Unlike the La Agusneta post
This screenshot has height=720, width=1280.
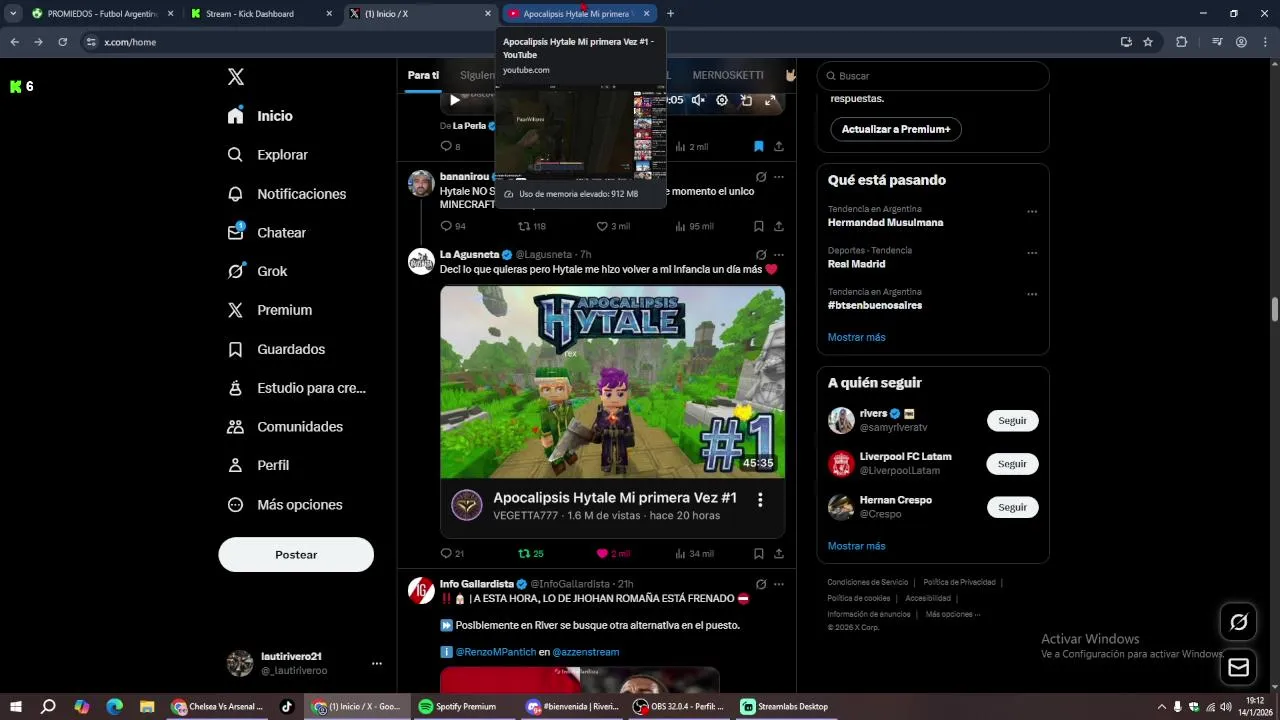(613, 553)
